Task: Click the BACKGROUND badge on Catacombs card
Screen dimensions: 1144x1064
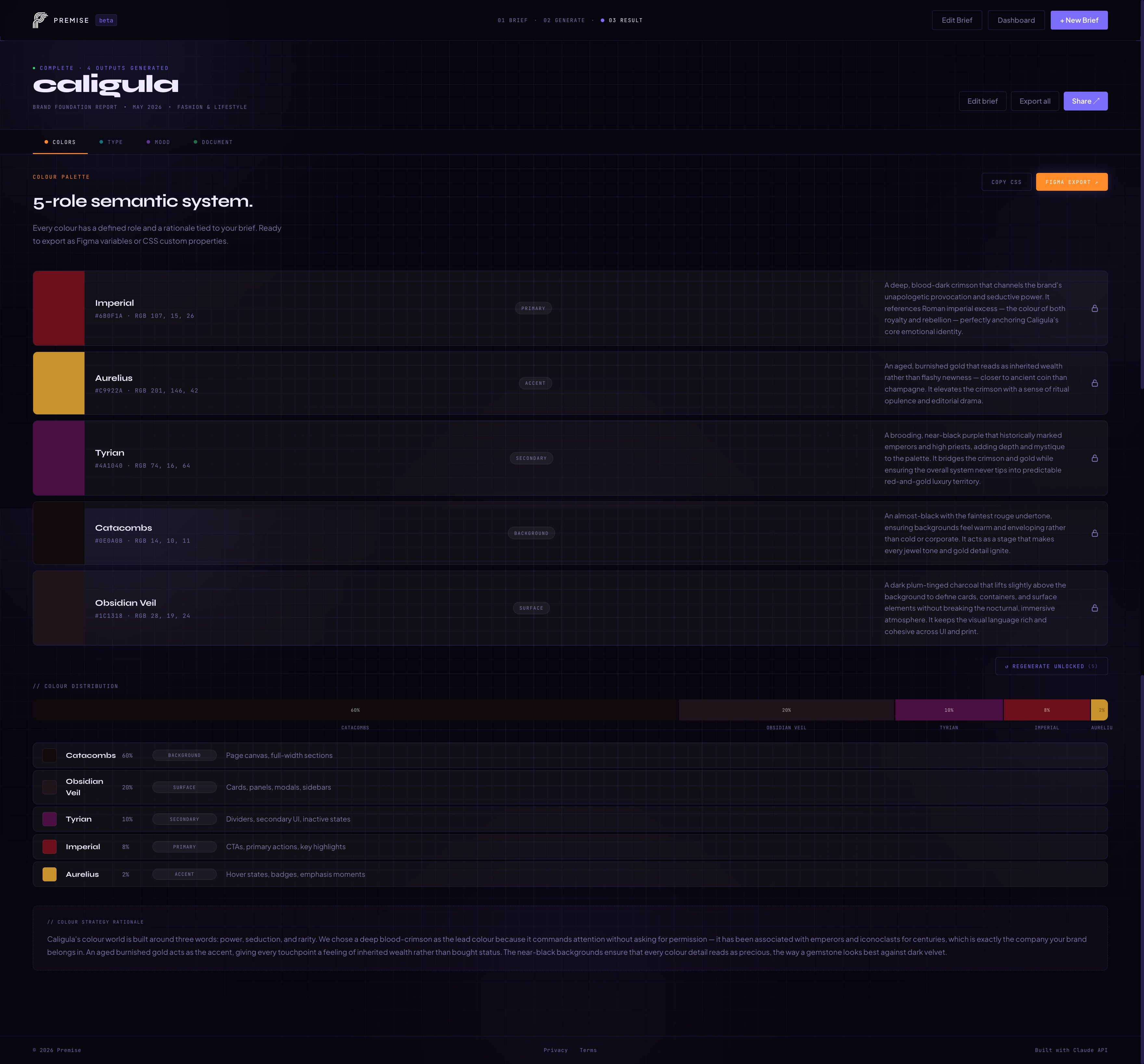Action: point(531,533)
